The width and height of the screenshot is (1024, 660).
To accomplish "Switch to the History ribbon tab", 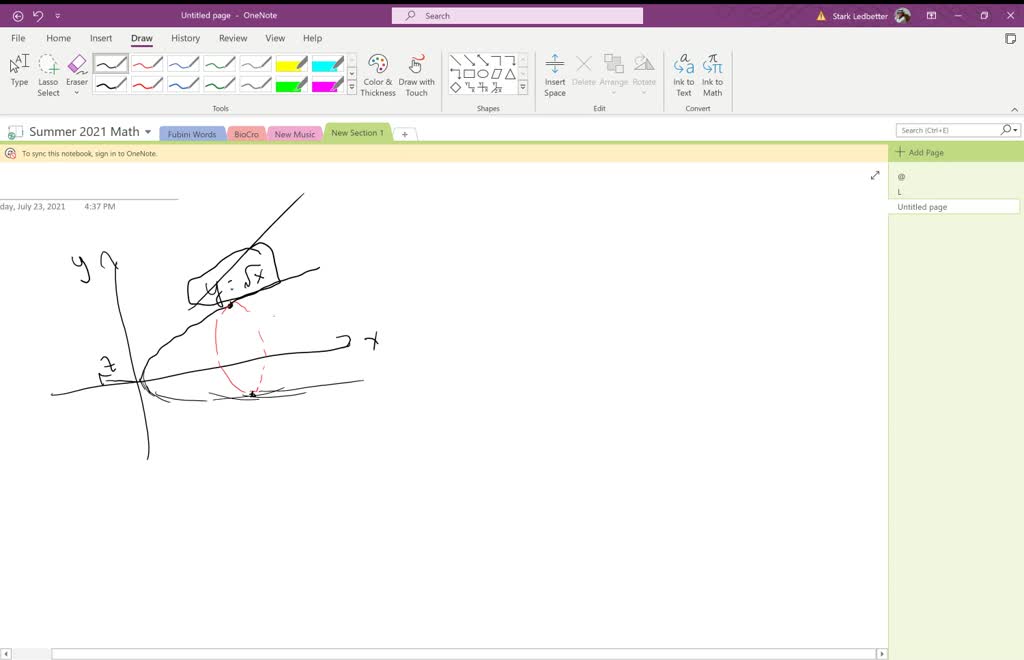I will 185,38.
